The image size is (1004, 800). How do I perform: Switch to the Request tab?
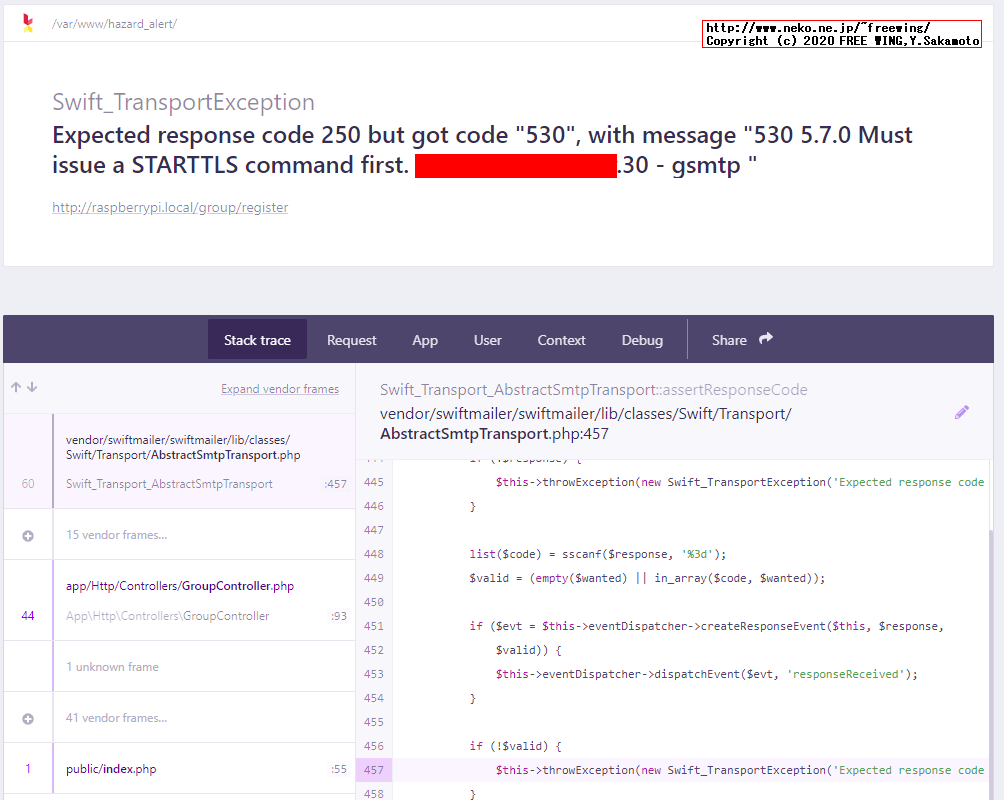point(351,340)
